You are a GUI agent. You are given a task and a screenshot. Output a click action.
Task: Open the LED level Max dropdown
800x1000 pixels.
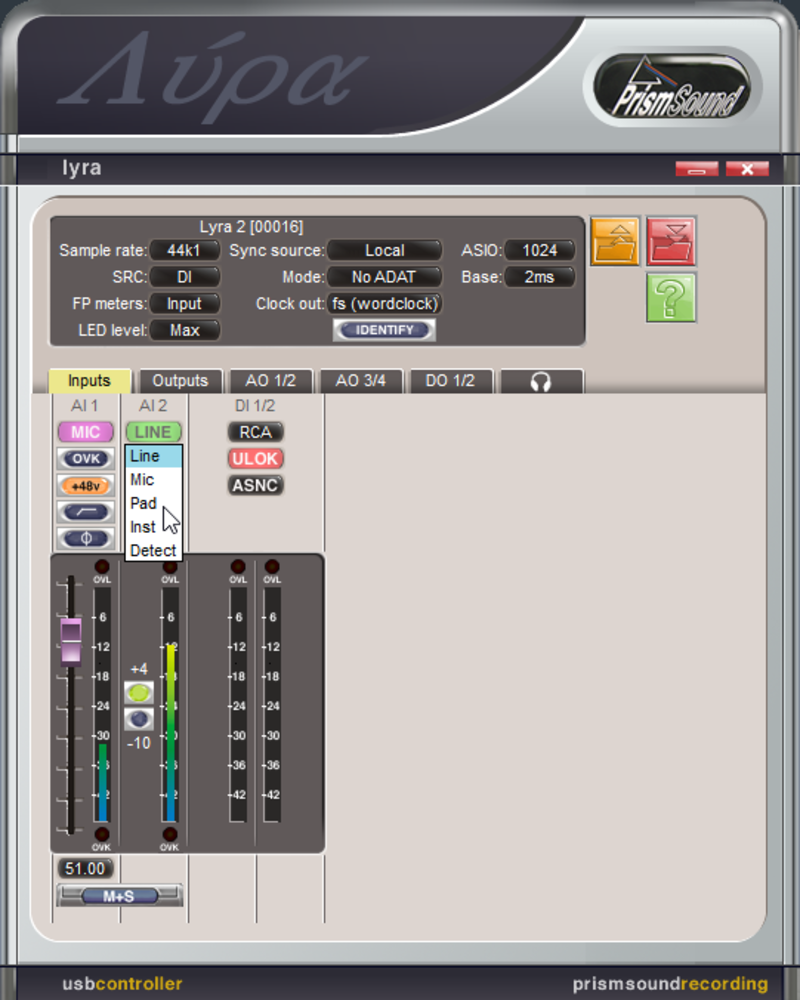point(184,330)
